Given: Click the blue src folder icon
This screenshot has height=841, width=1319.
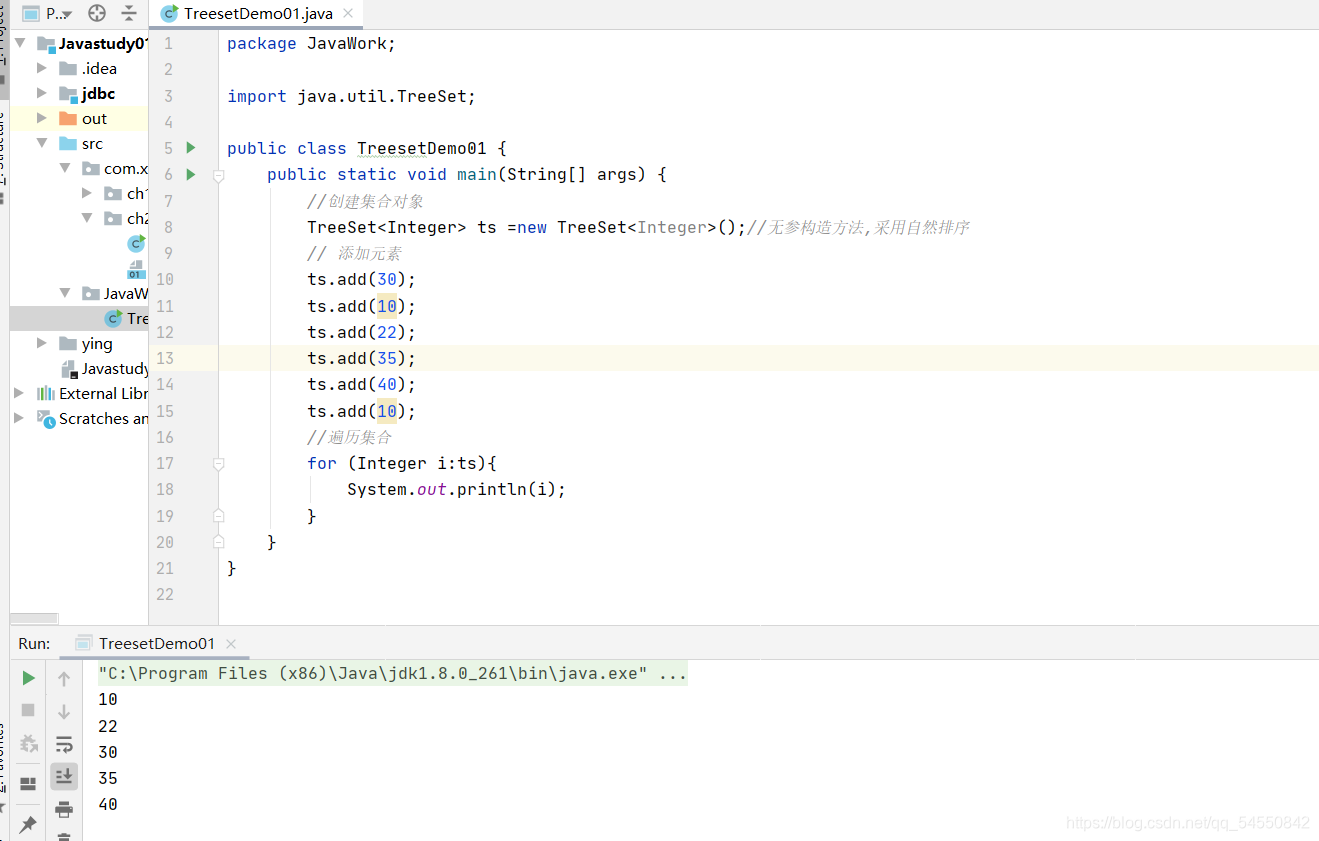Looking at the screenshot, I should 68,144.
